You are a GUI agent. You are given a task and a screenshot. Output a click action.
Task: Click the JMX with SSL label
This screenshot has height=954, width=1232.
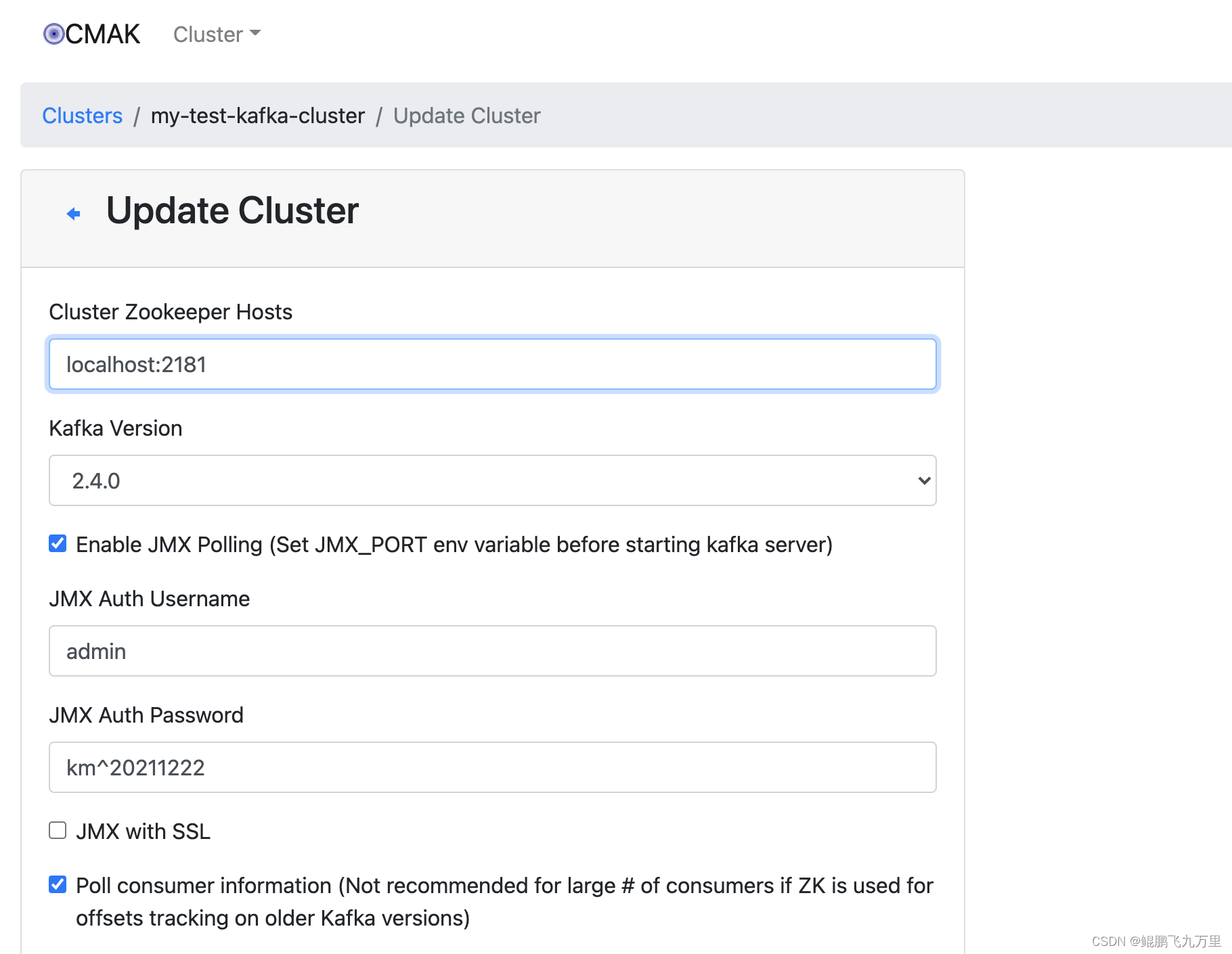click(x=143, y=832)
